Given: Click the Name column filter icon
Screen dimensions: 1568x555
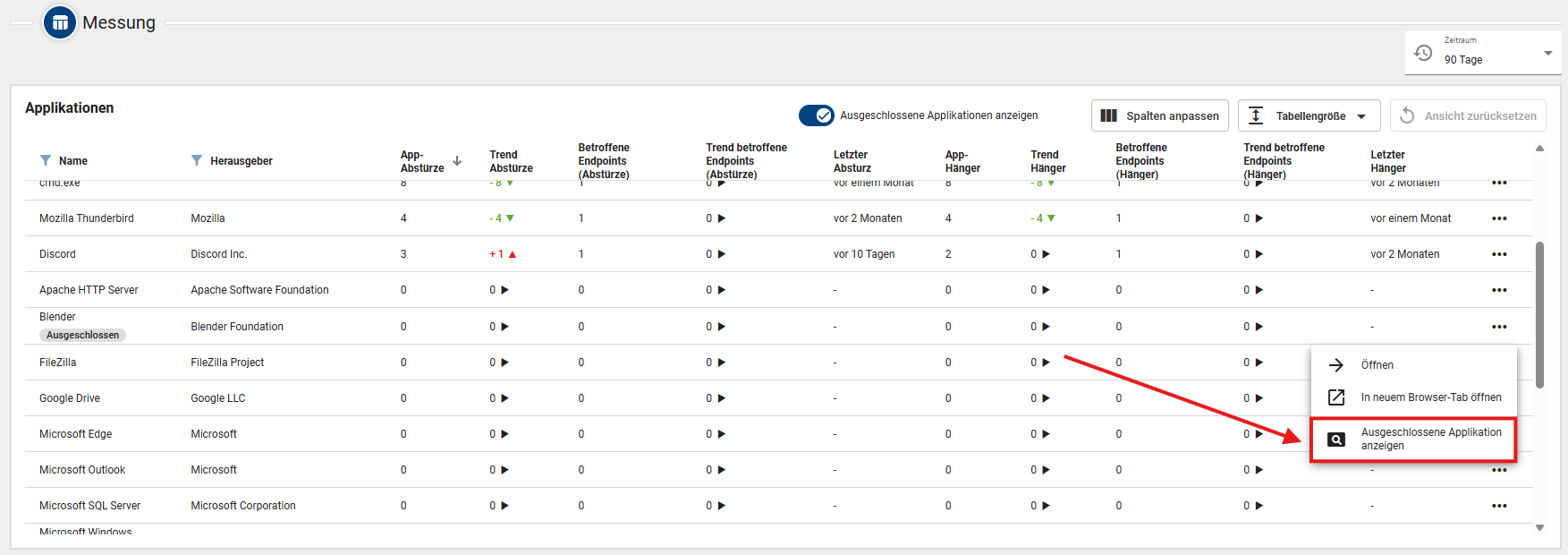Looking at the screenshot, I should coord(46,161).
